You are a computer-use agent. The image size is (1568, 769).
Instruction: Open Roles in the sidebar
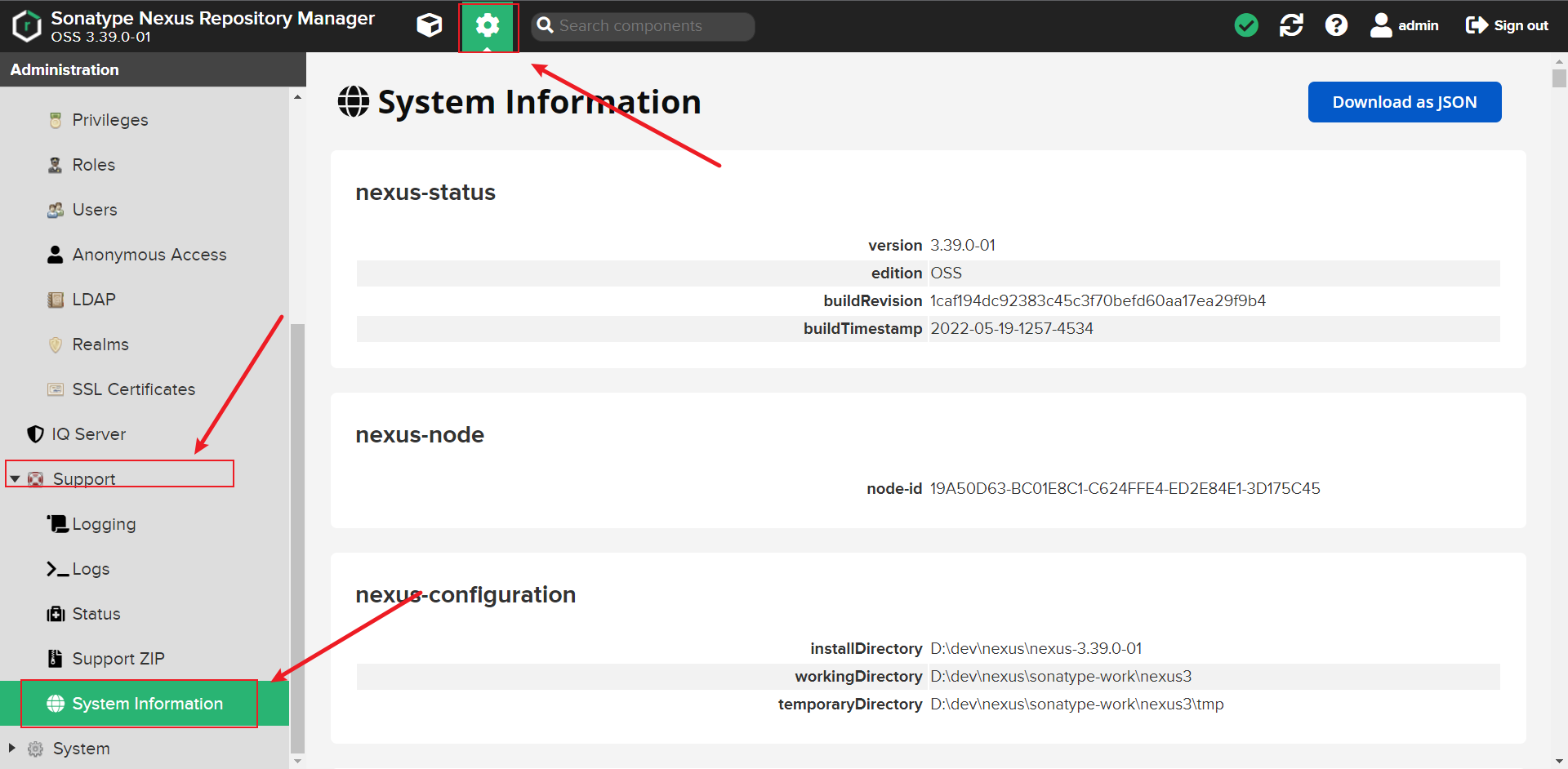pyautogui.click(x=94, y=165)
